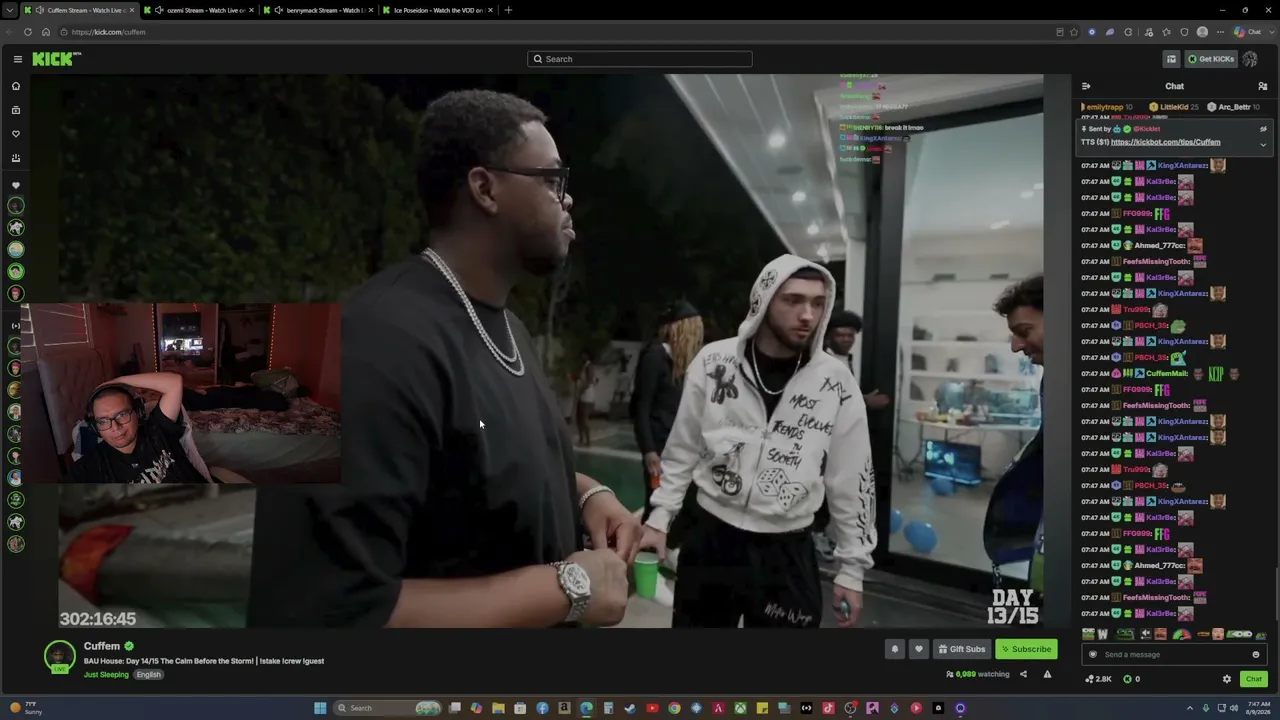Reload the page
Image resolution: width=1280 pixels, height=720 pixels.
click(x=28, y=32)
